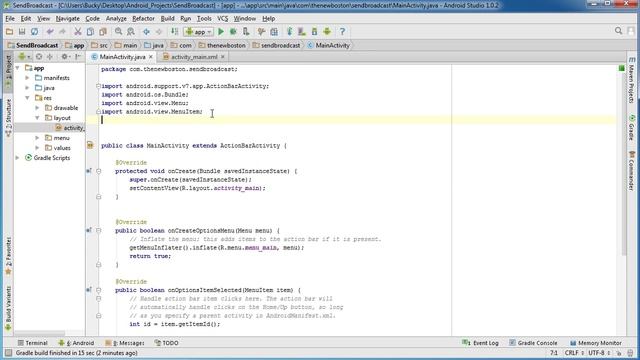Click MainActivity breadcrumb
This screenshot has height=360, width=640.
[329, 45]
